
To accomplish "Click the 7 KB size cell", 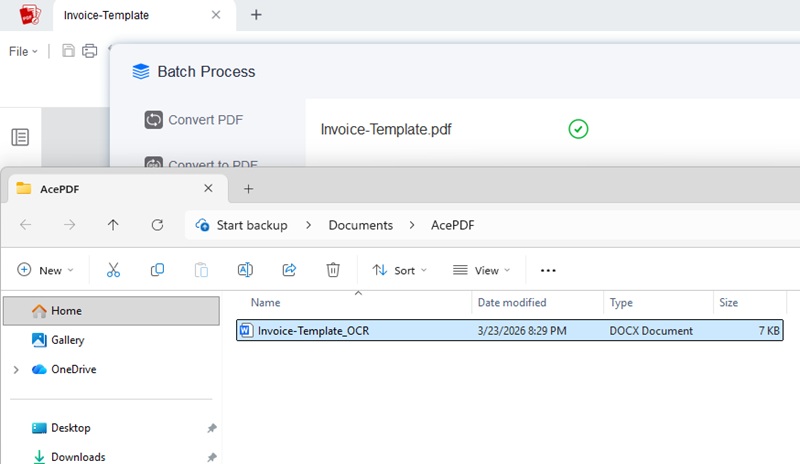I will [769, 331].
